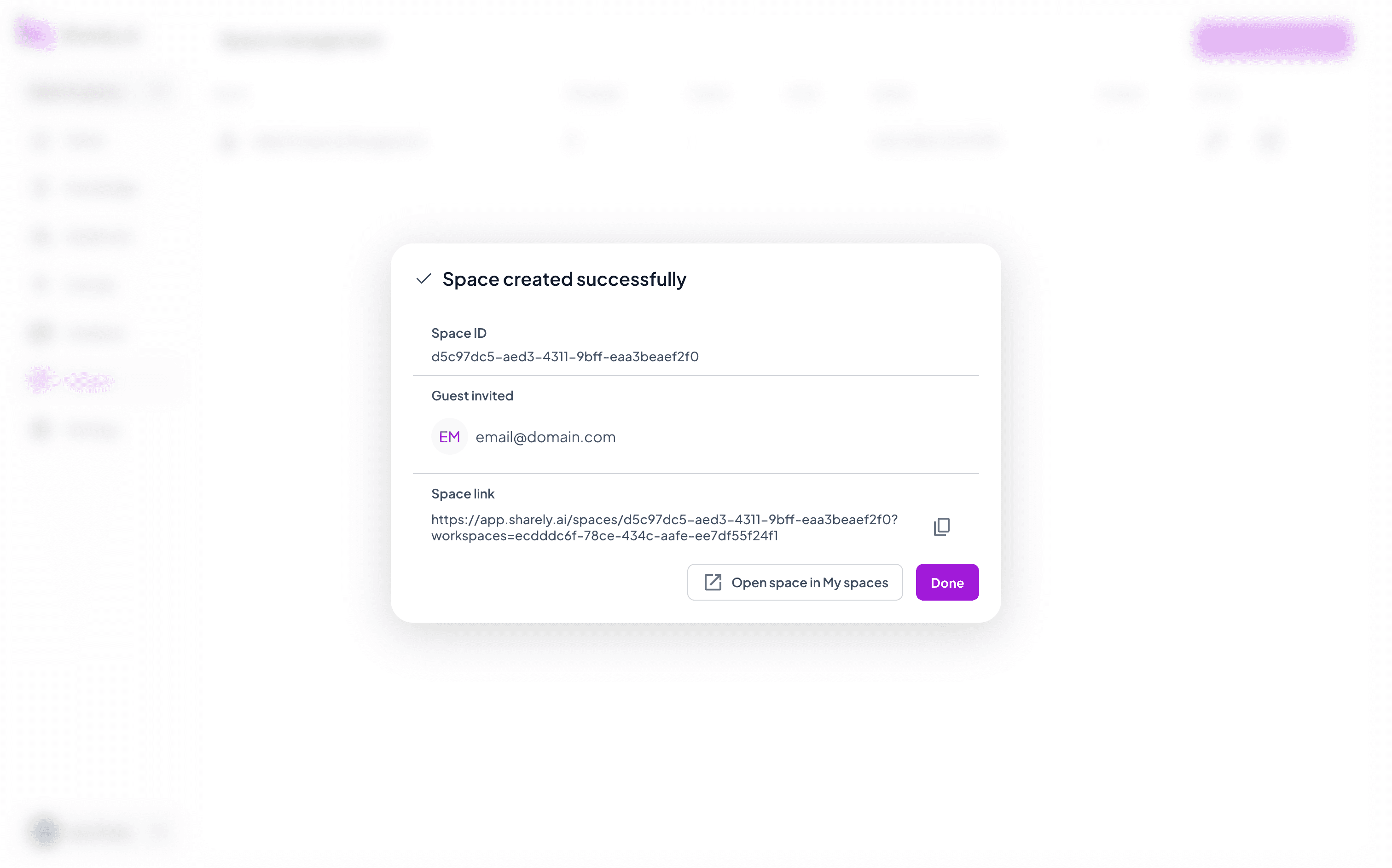Click the blurred edit icon in table row
Viewport: 1392px width, 868px height.
[1215, 139]
